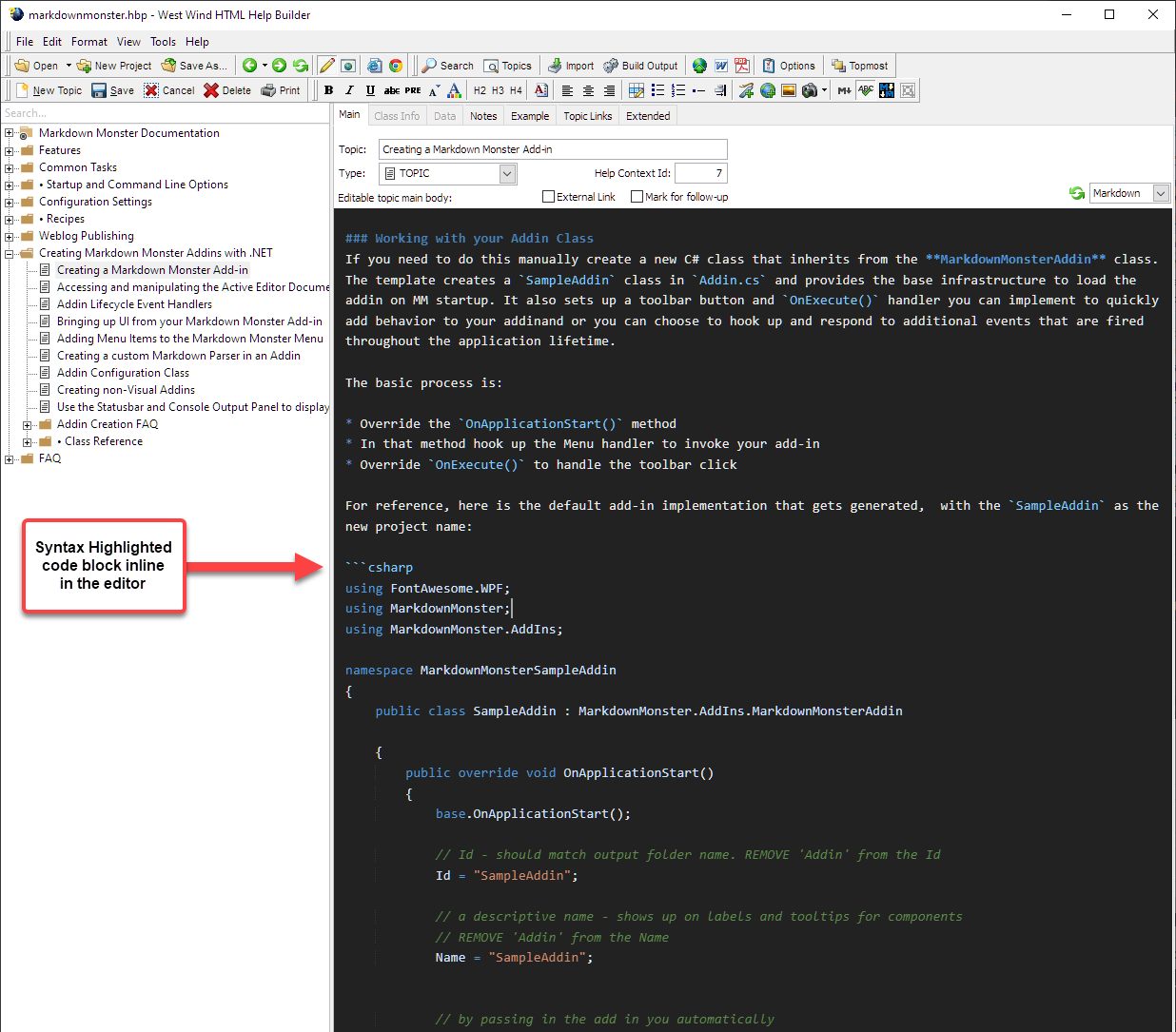Toggle ABC spell check icon

coord(866,90)
